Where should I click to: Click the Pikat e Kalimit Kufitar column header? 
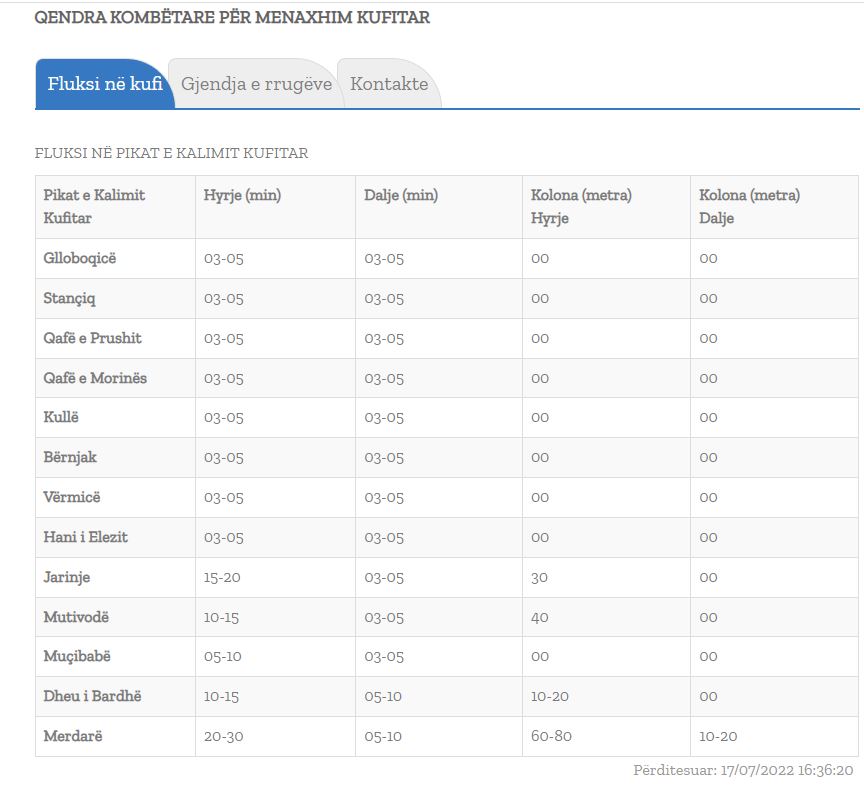point(94,206)
